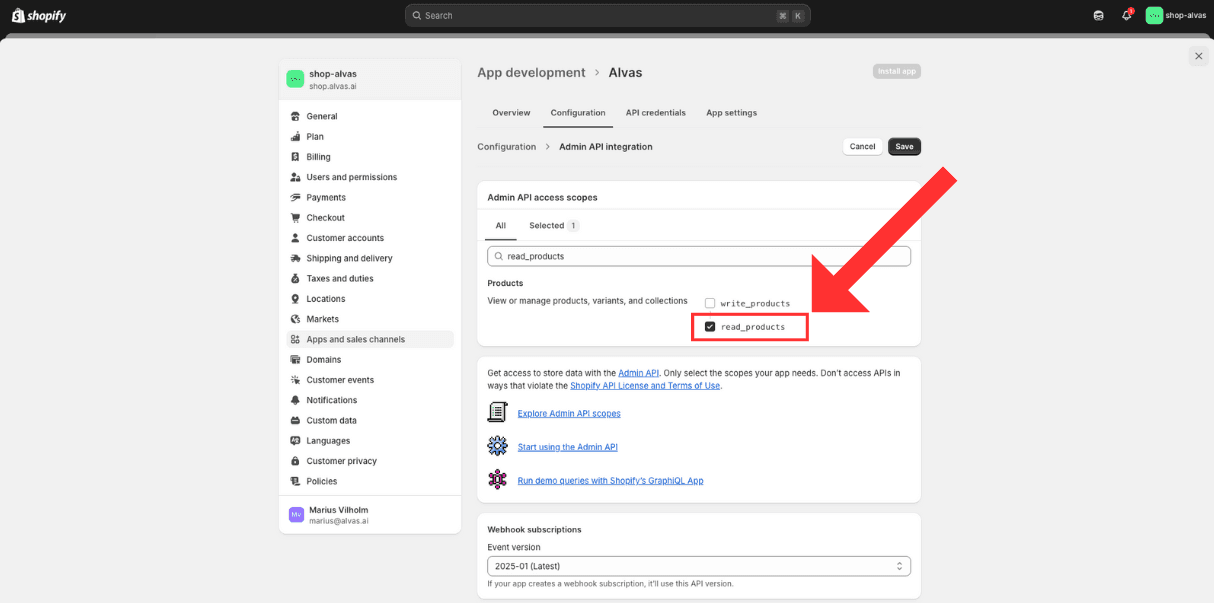Viewport: 1214px width, 603px height.
Task: Click the Customer privacy lock icon
Action: [x=295, y=461]
